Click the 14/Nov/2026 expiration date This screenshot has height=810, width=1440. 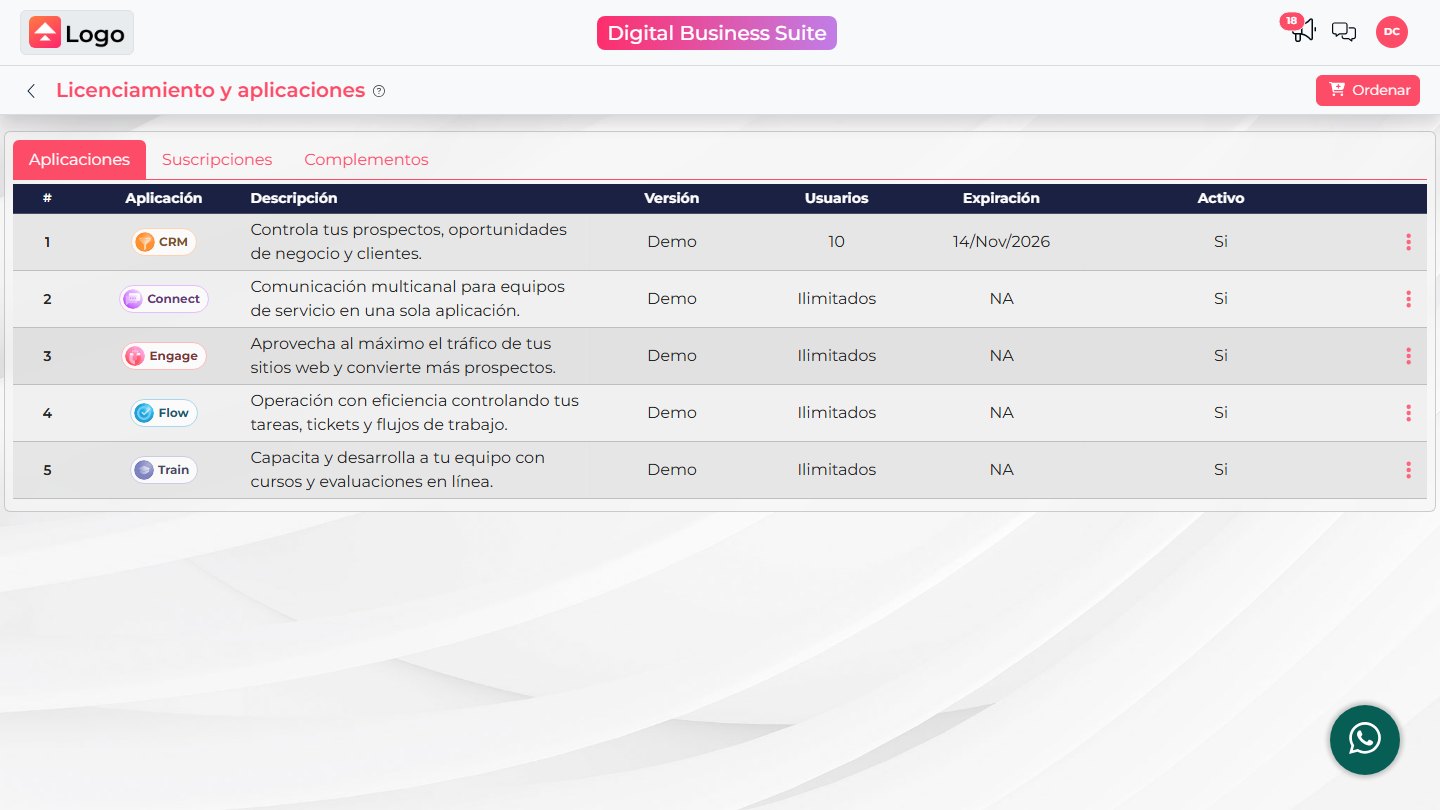[x=1001, y=242]
